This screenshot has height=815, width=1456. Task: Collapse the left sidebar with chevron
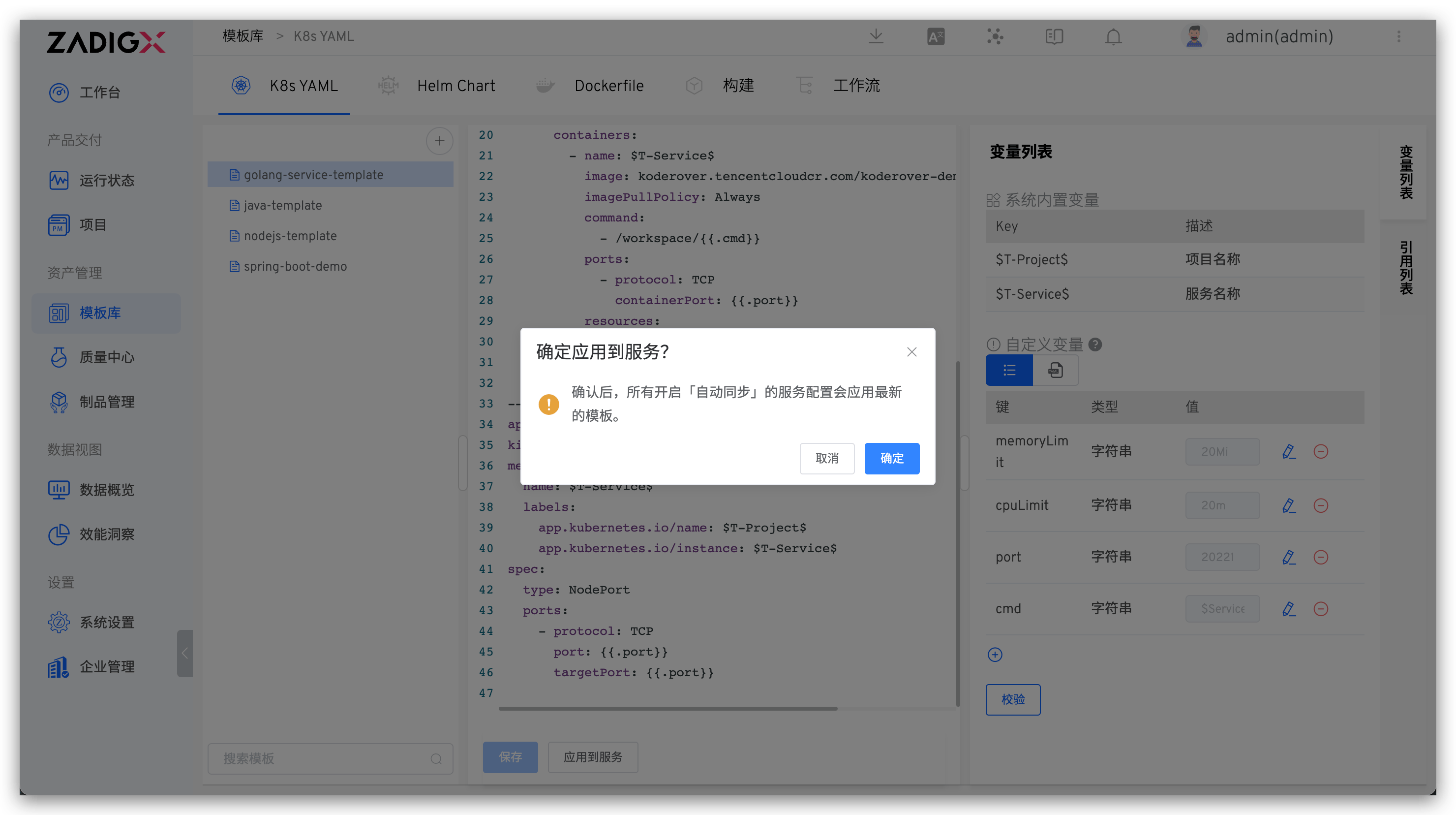click(x=184, y=653)
